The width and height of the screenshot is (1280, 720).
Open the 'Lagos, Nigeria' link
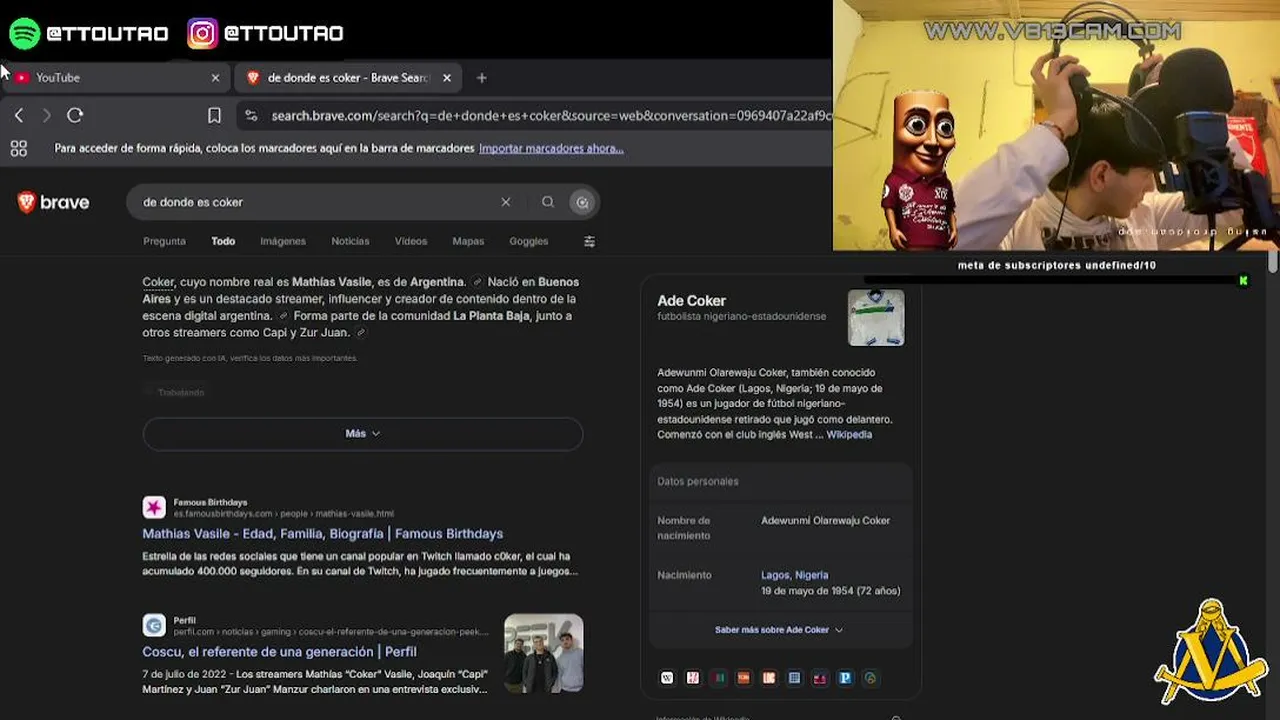point(795,575)
